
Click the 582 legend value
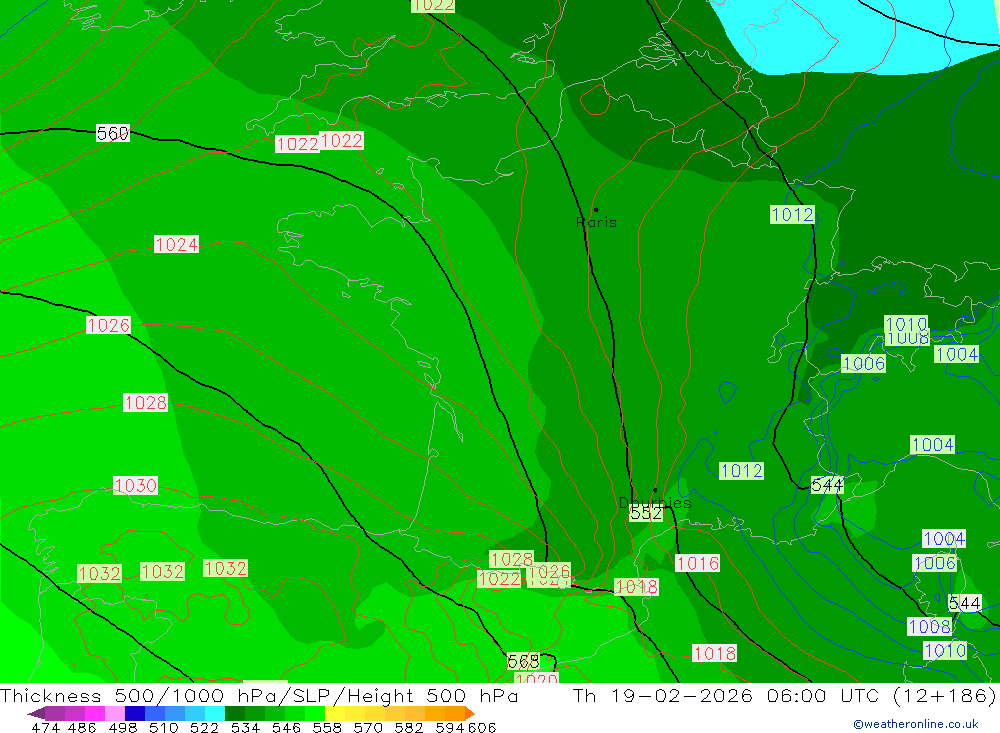(409, 727)
